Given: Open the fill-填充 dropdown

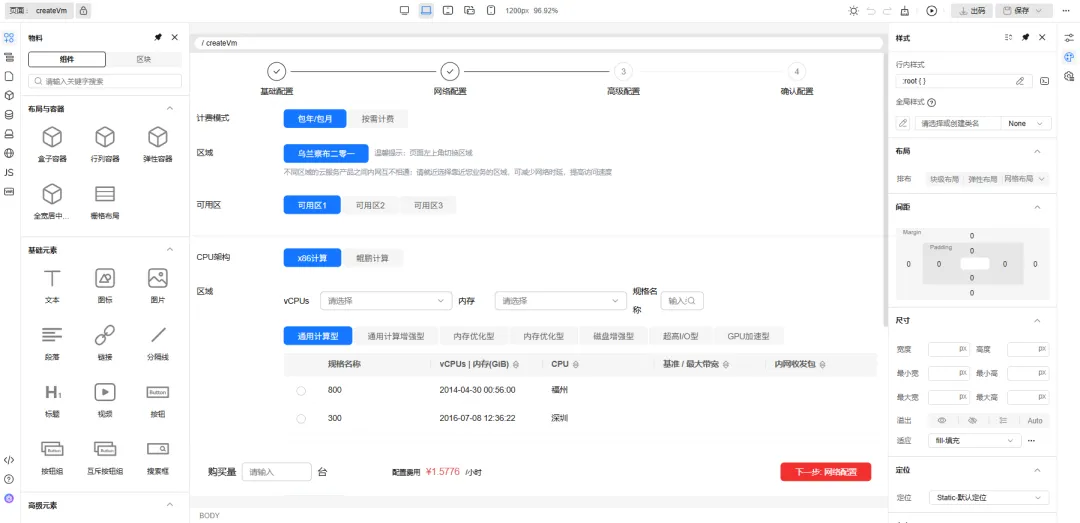Looking at the screenshot, I should [x=975, y=440].
